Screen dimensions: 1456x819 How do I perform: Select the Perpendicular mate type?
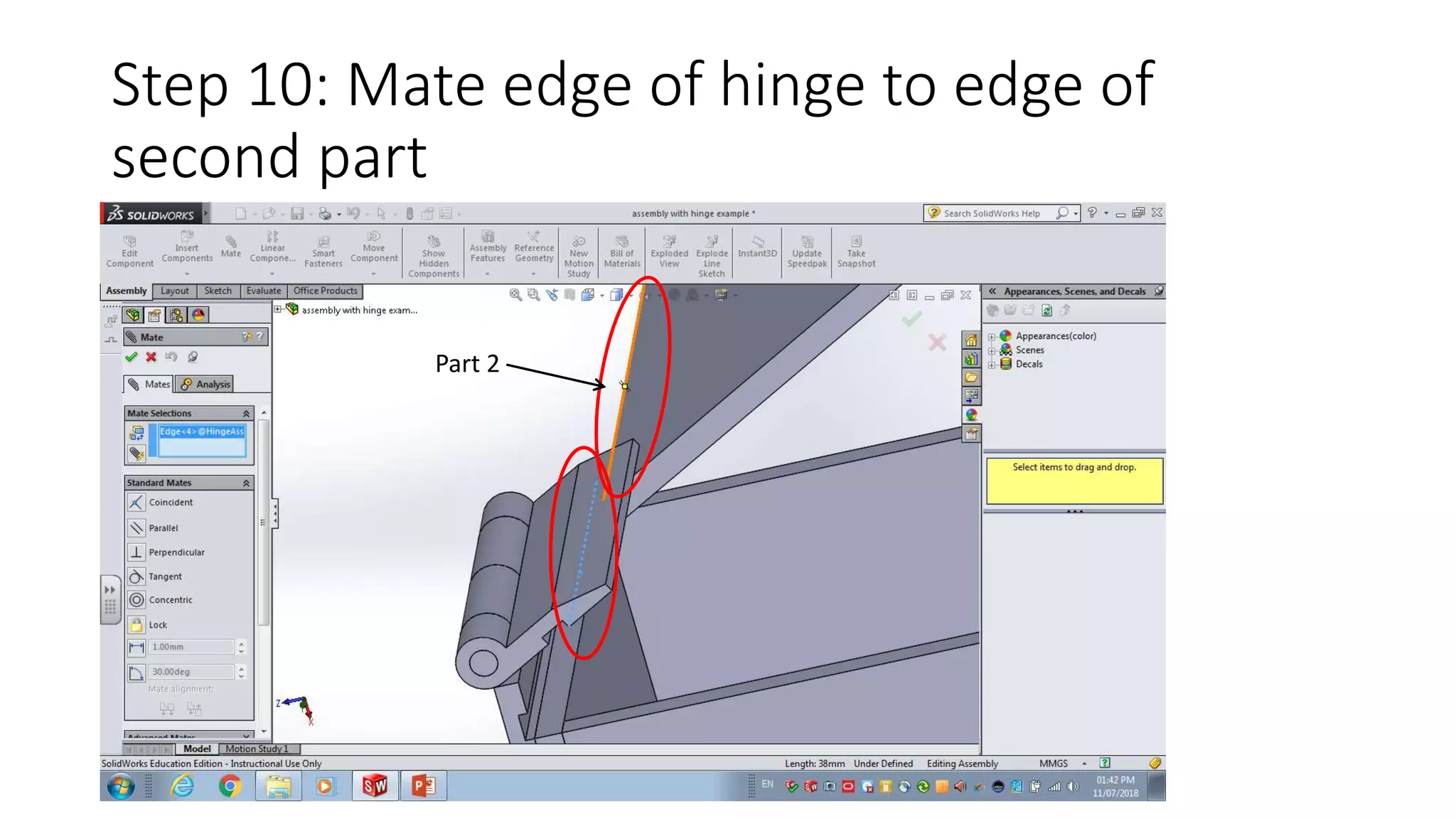coord(166,552)
